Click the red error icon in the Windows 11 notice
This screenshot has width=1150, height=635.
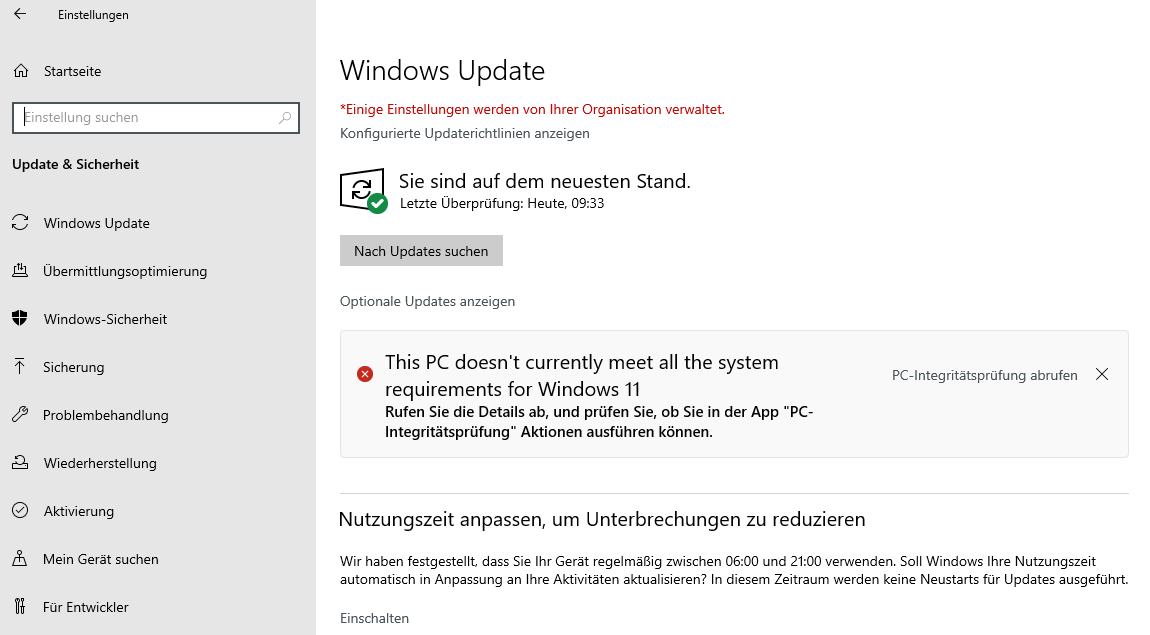(x=365, y=375)
